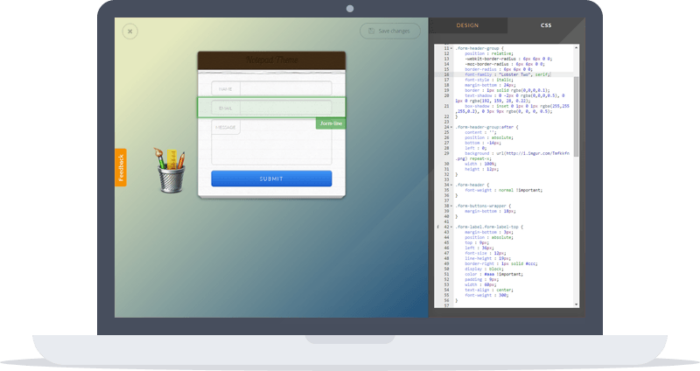
Task: Click the MESSAGE field label
Action: (x=225, y=127)
